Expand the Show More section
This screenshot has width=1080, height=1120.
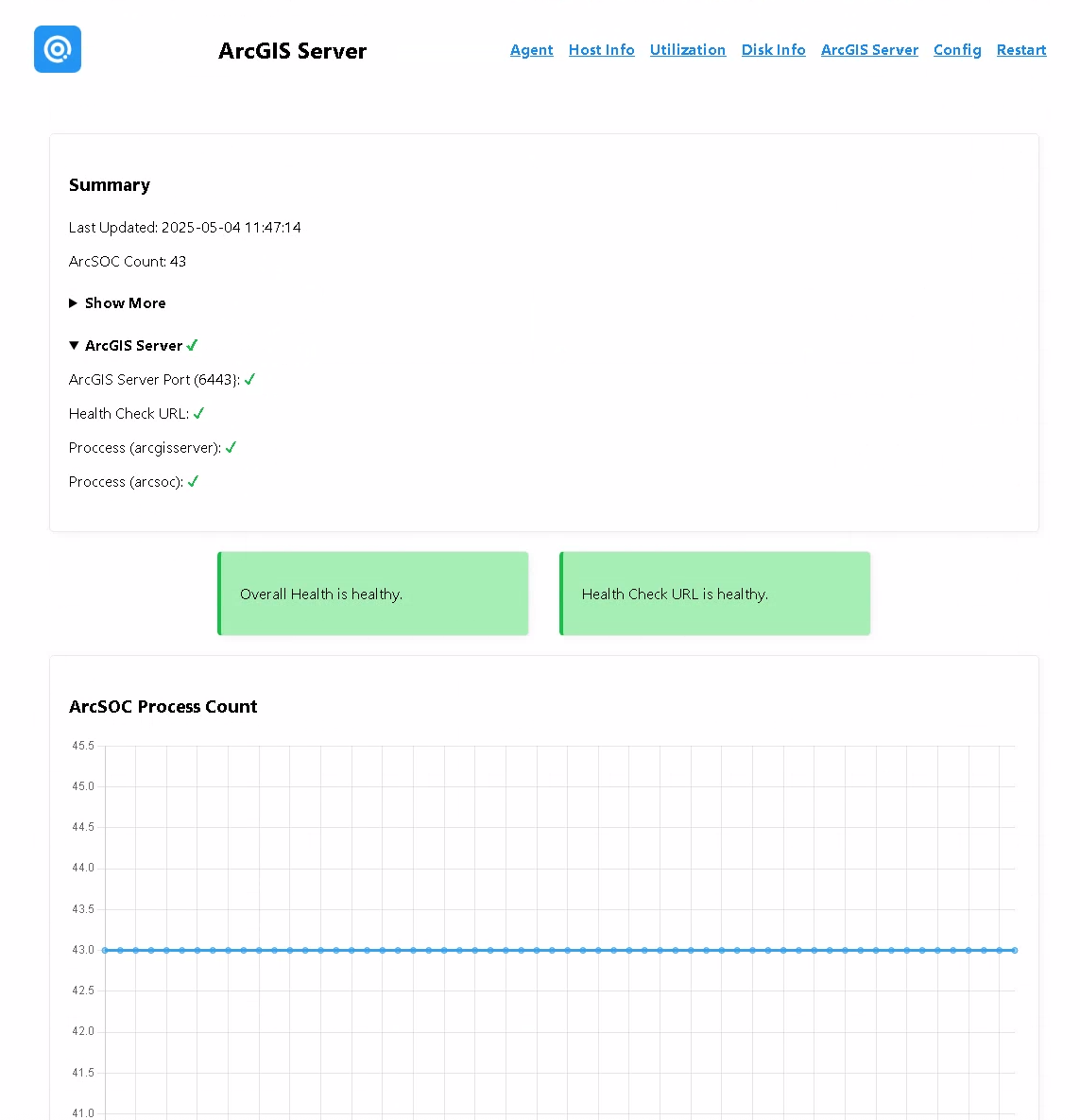coord(125,302)
